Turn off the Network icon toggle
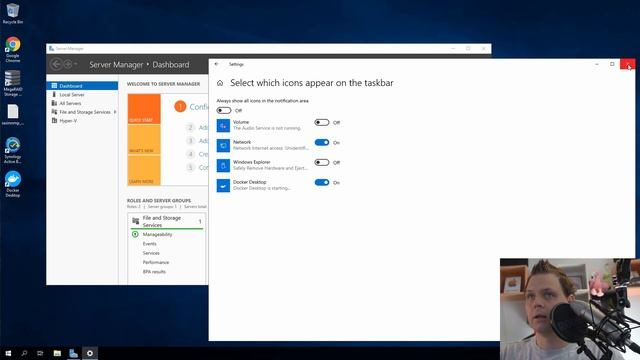 tap(322, 142)
